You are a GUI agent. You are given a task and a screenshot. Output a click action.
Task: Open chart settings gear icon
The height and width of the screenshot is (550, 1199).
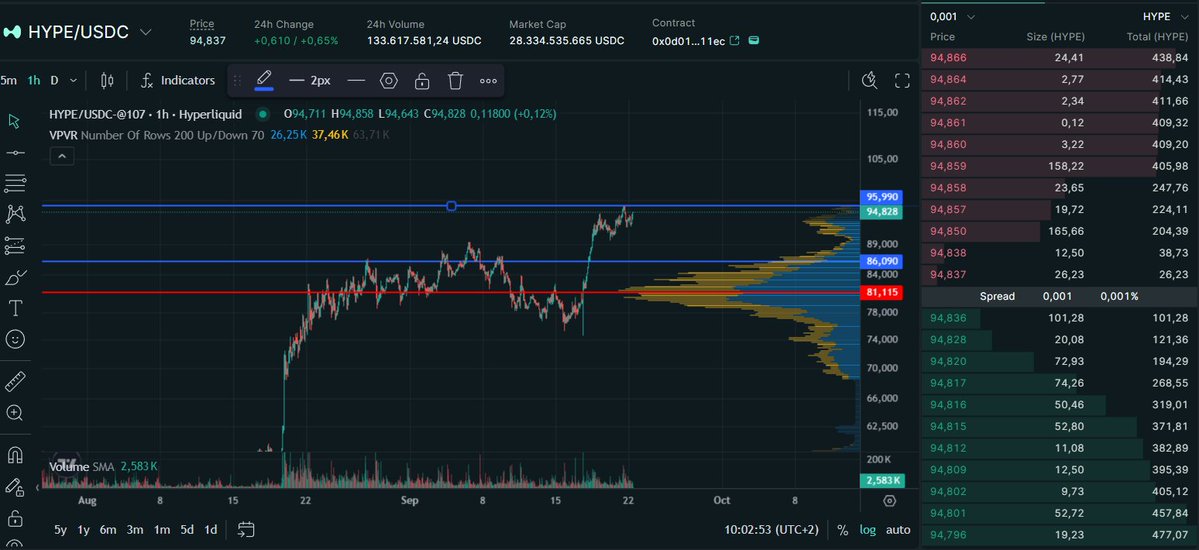tap(889, 501)
